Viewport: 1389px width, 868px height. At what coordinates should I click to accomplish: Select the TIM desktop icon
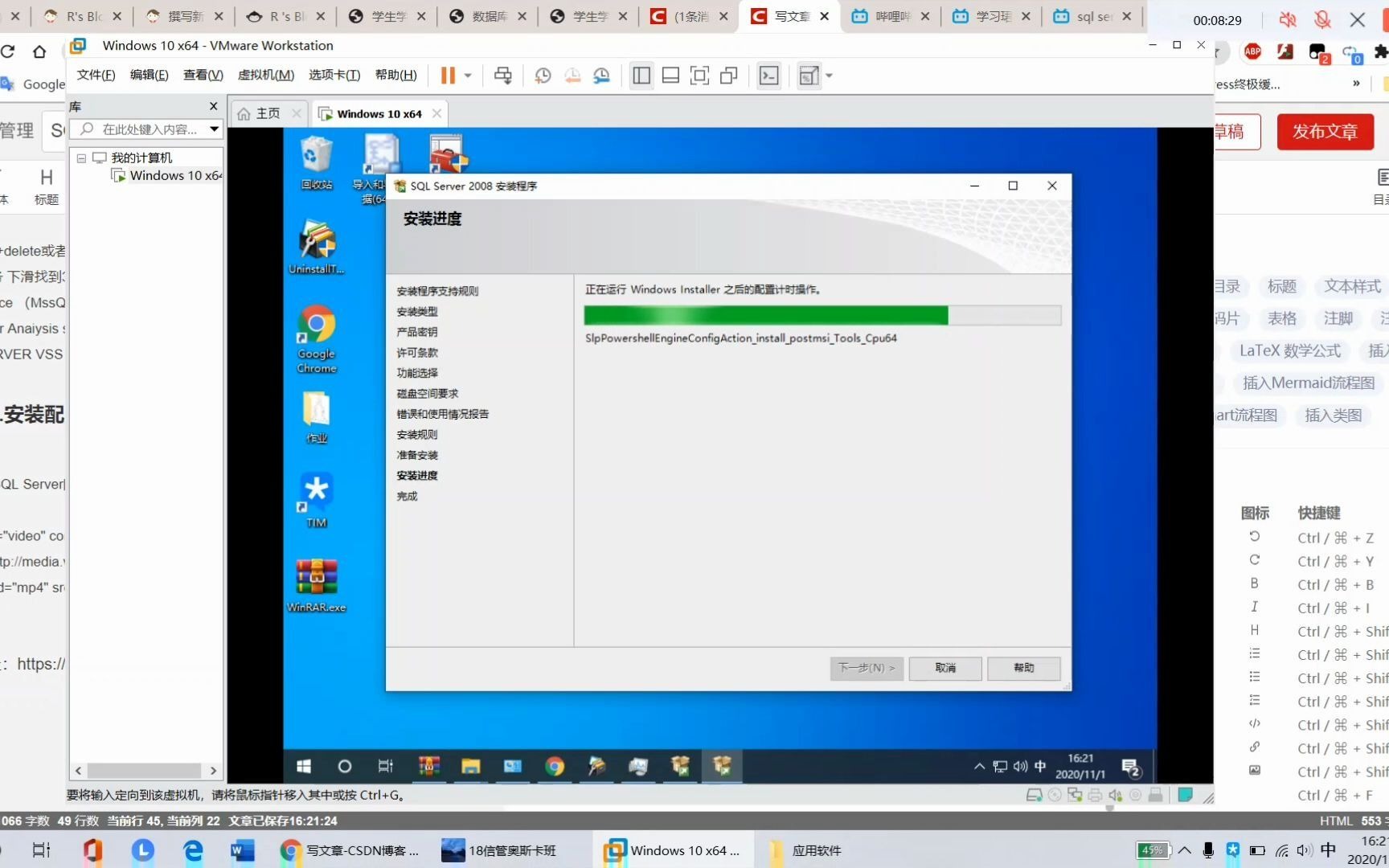[317, 500]
